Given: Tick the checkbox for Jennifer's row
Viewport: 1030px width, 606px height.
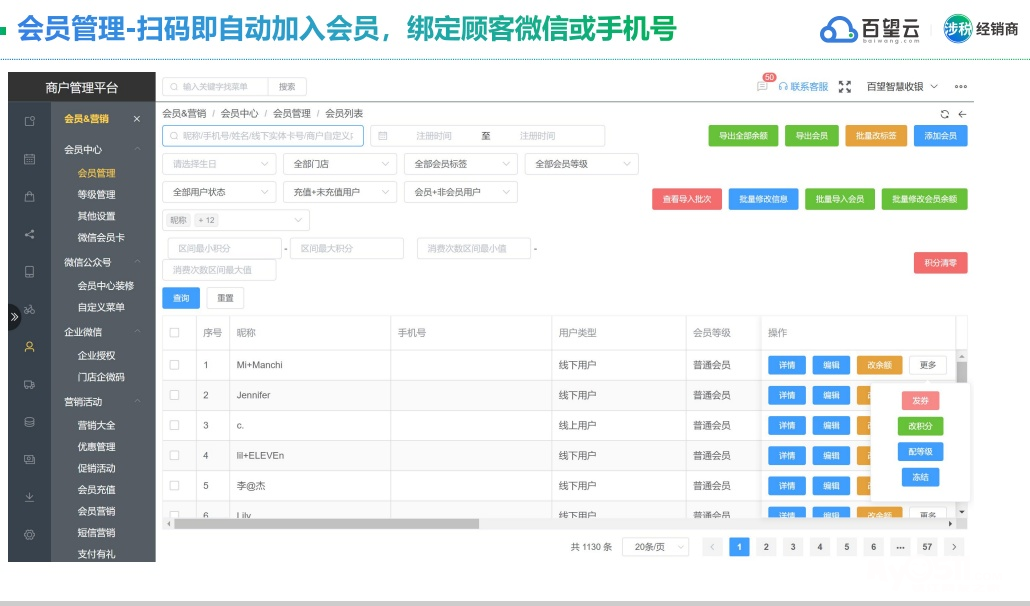Looking at the screenshot, I should (x=175, y=395).
